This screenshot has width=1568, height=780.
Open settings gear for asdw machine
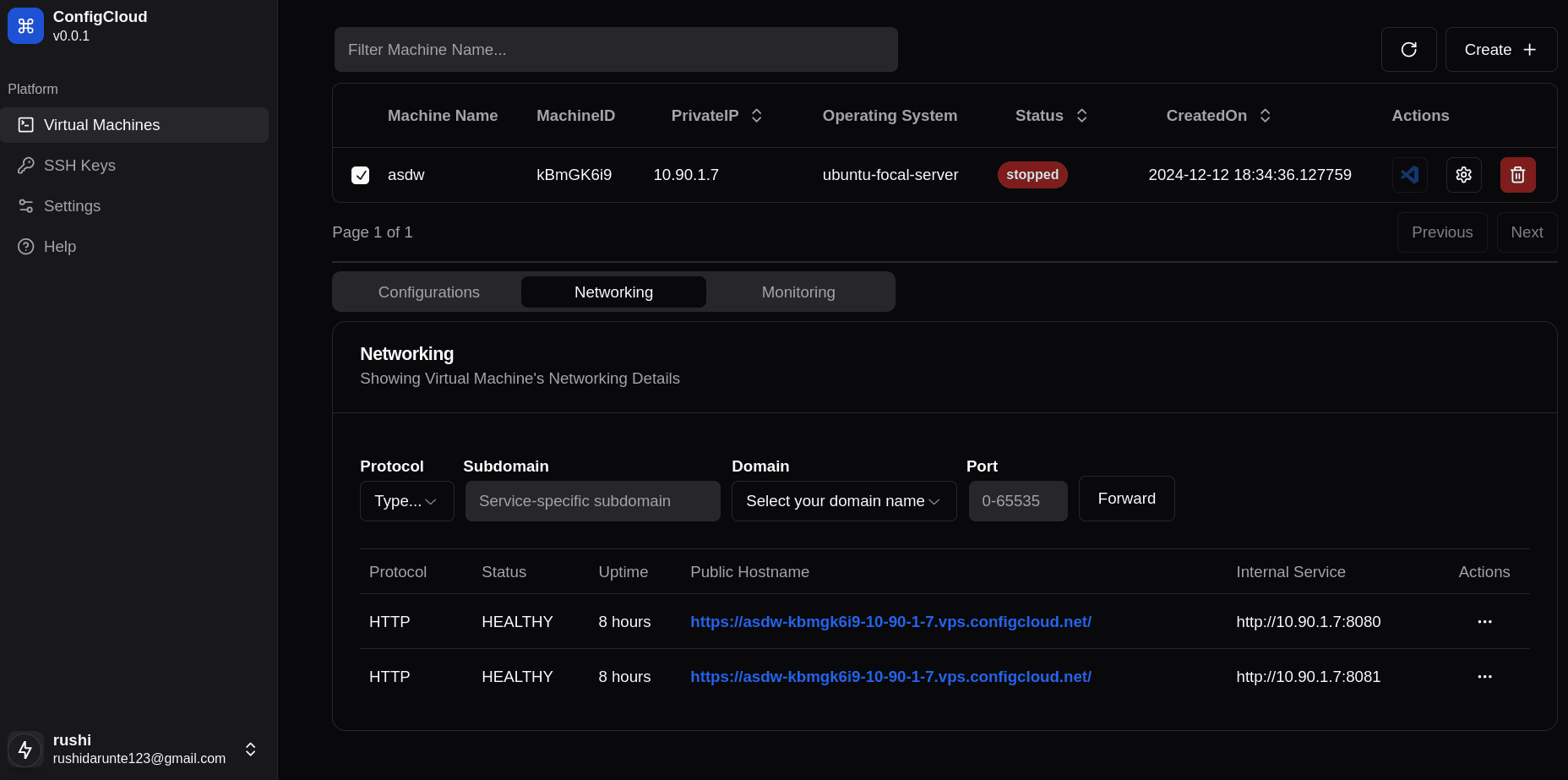coord(1463,175)
